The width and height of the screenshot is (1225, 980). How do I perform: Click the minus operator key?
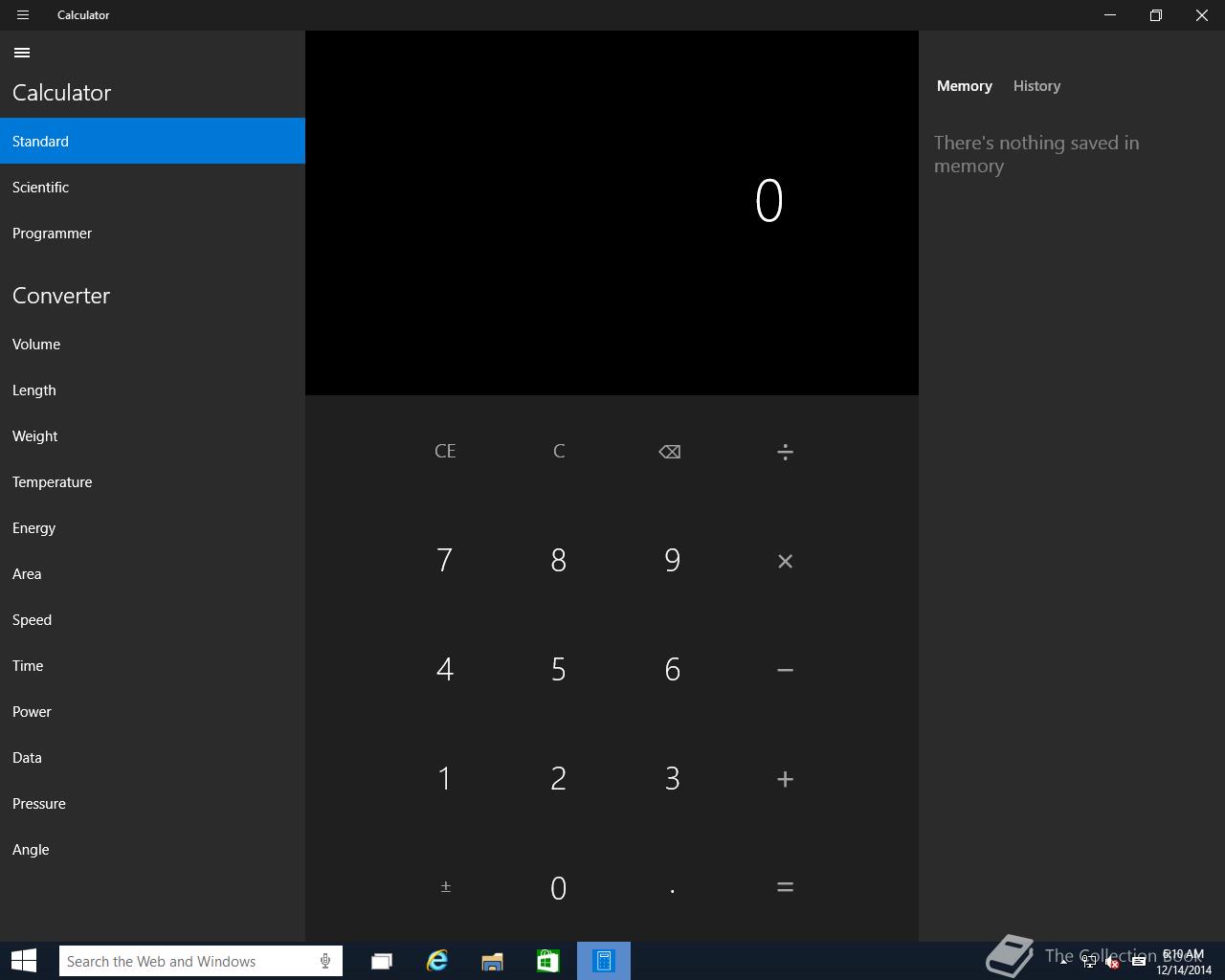point(785,670)
